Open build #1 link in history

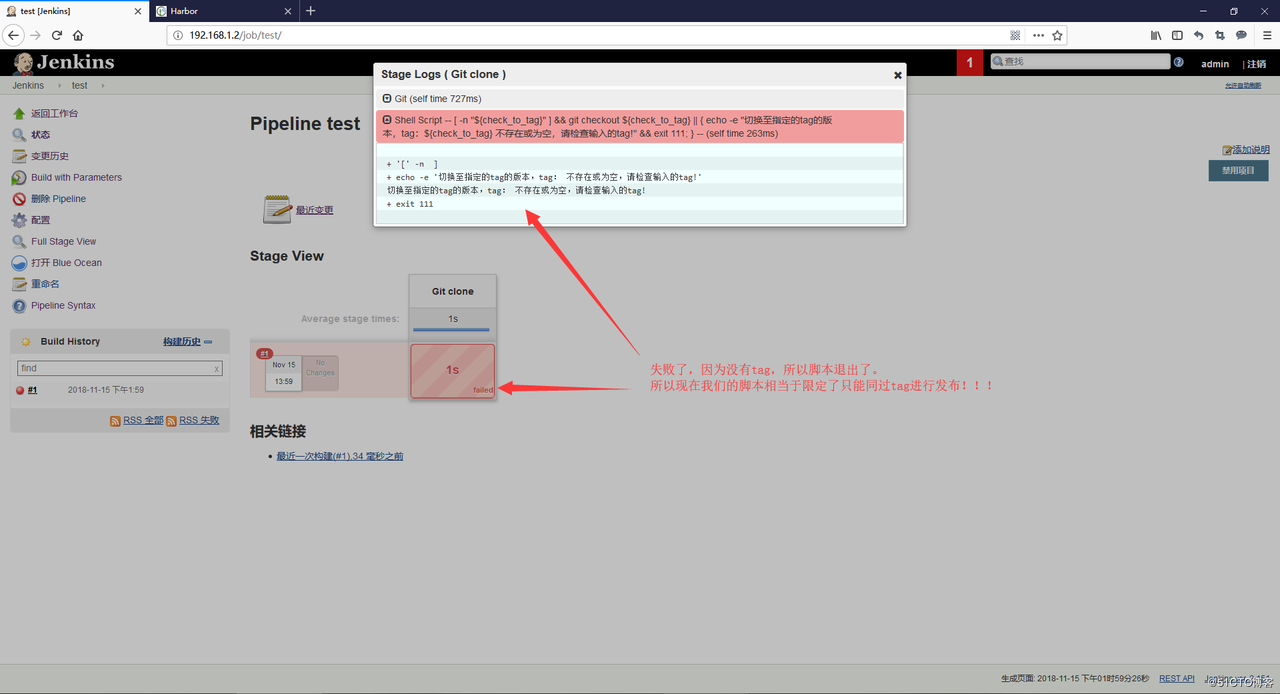point(33,390)
